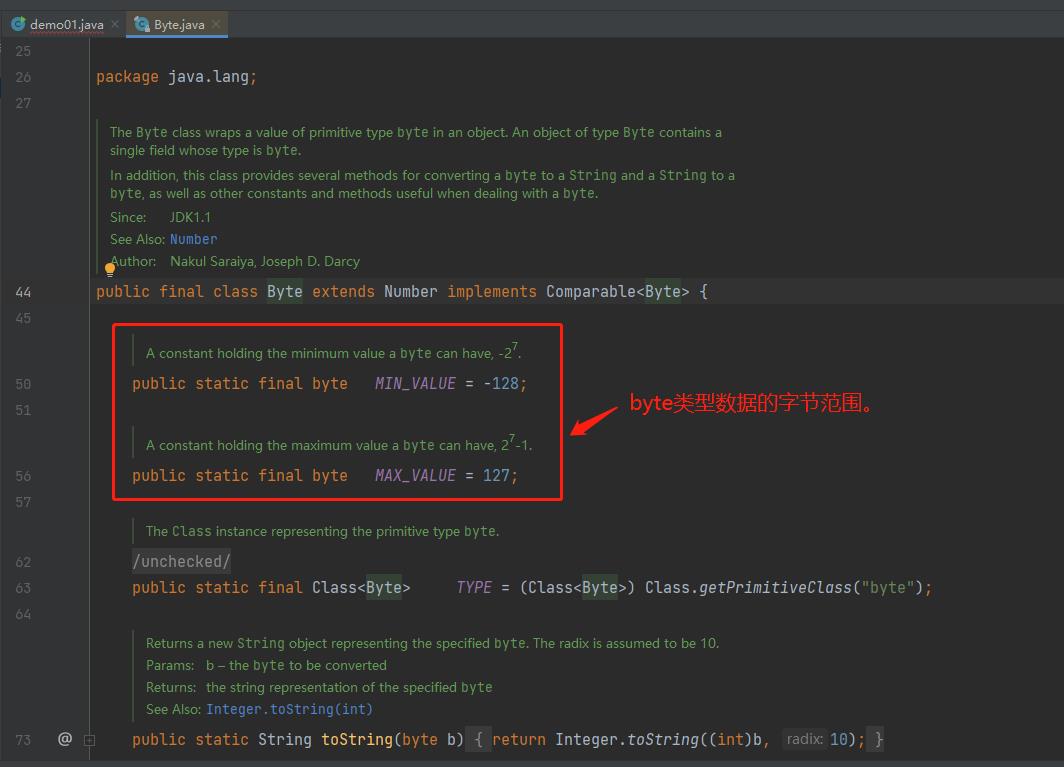The height and width of the screenshot is (767, 1064).
Task: Click line number 26 in the gutter
Action: coord(23,77)
